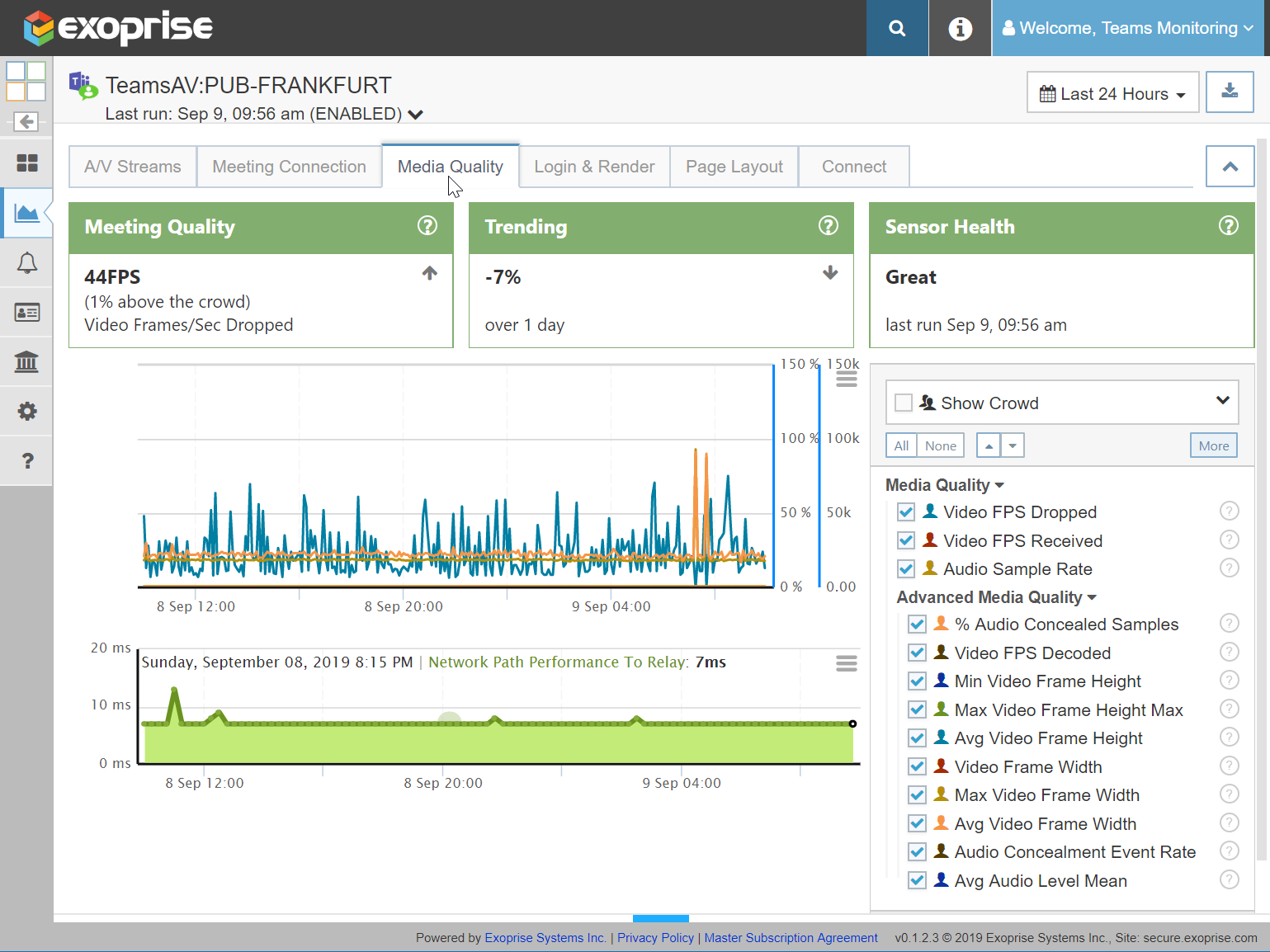The width and height of the screenshot is (1270, 952).
Task: Switch to Login & Render tab
Action: tap(594, 167)
